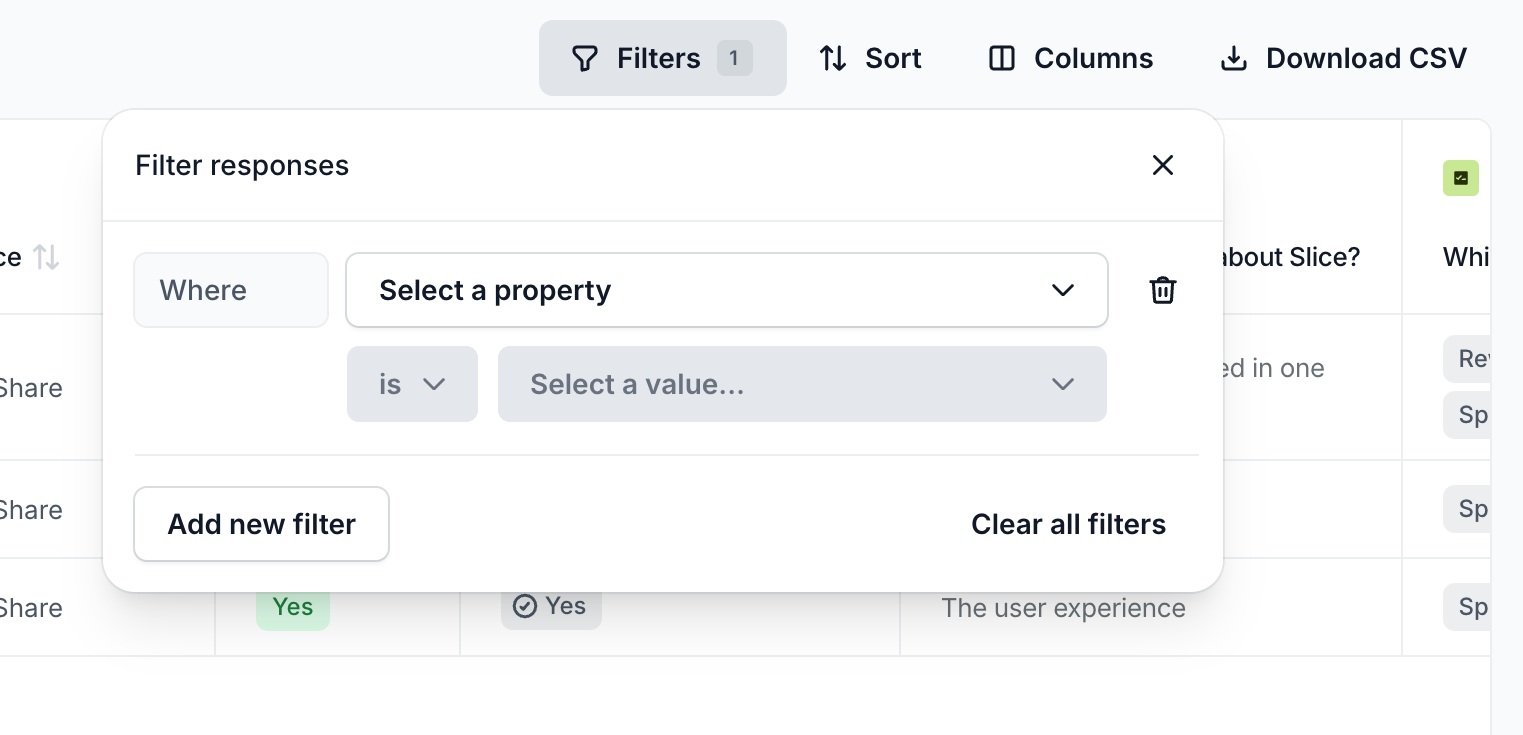Open the Select a value dropdown
This screenshot has width=1523, height=735.
pyautogui.click(x=802, y=384)
